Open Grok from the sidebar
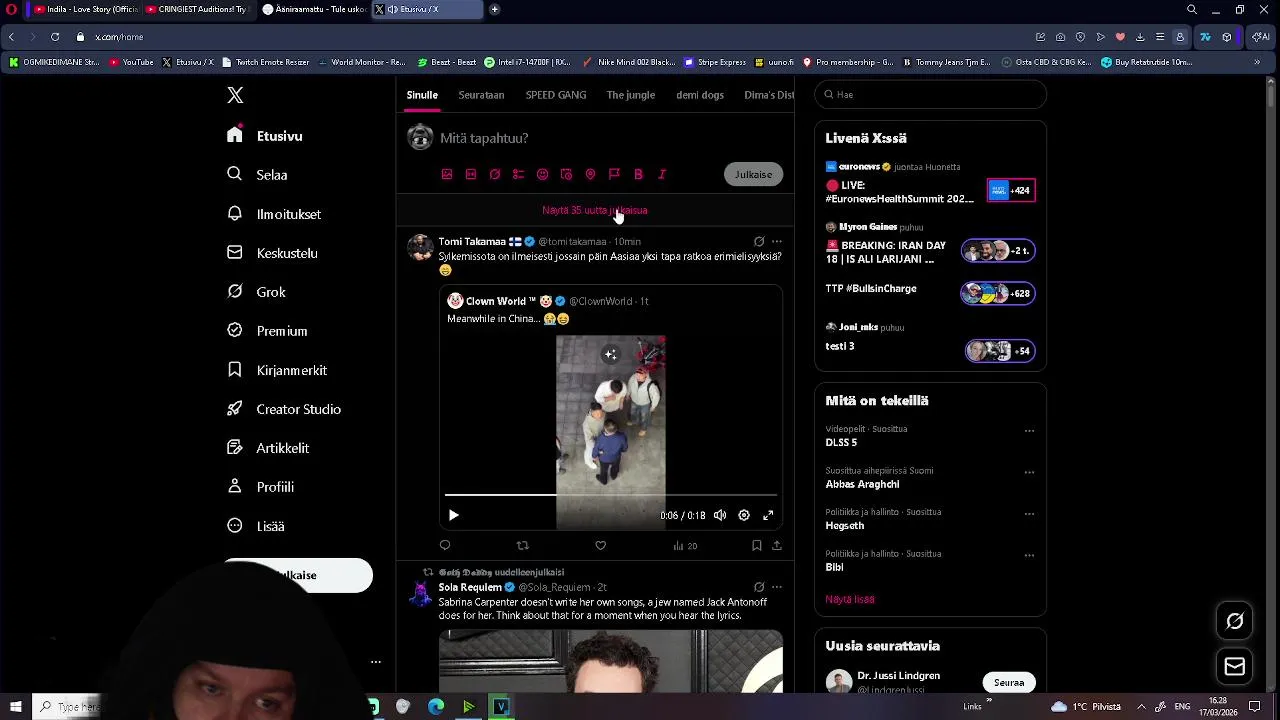 [x=257, y=292]
